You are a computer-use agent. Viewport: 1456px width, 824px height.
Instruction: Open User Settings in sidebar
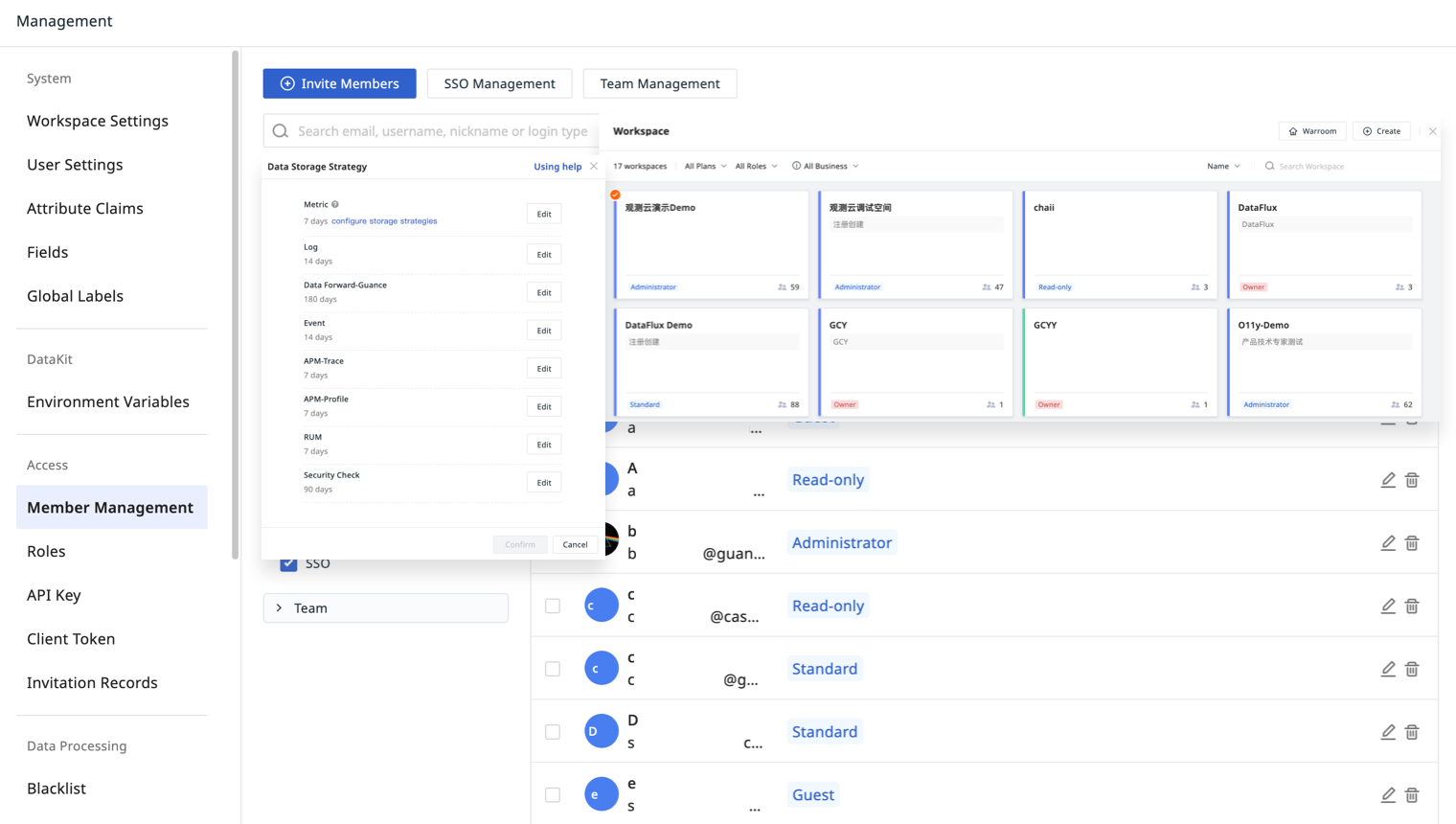click(x=75, y=165)
